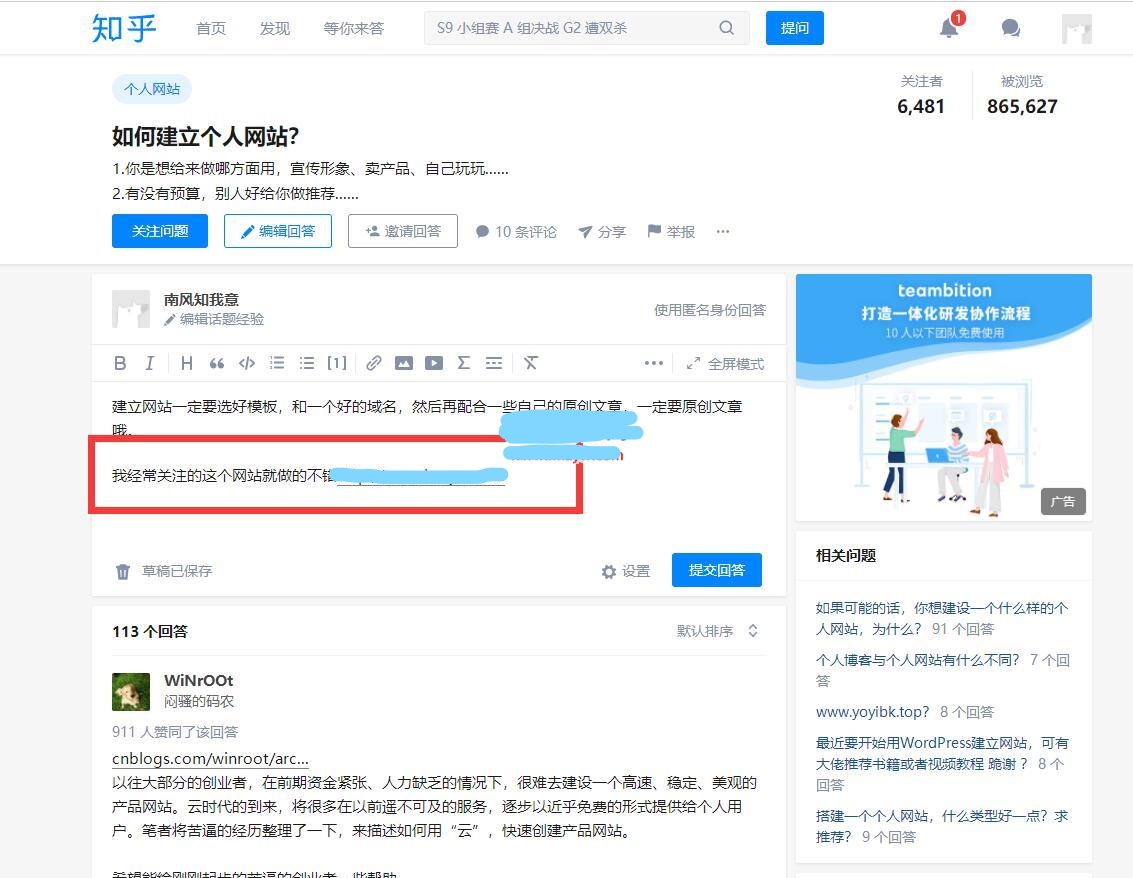The width and height of the screenshot is (1133, 878).
Task: Insert a video into the answer
Action: coord(433,363)
